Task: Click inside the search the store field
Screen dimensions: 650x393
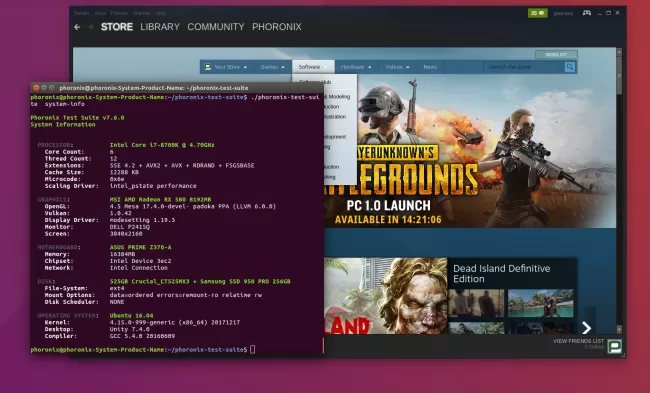Action: point(525,67)
